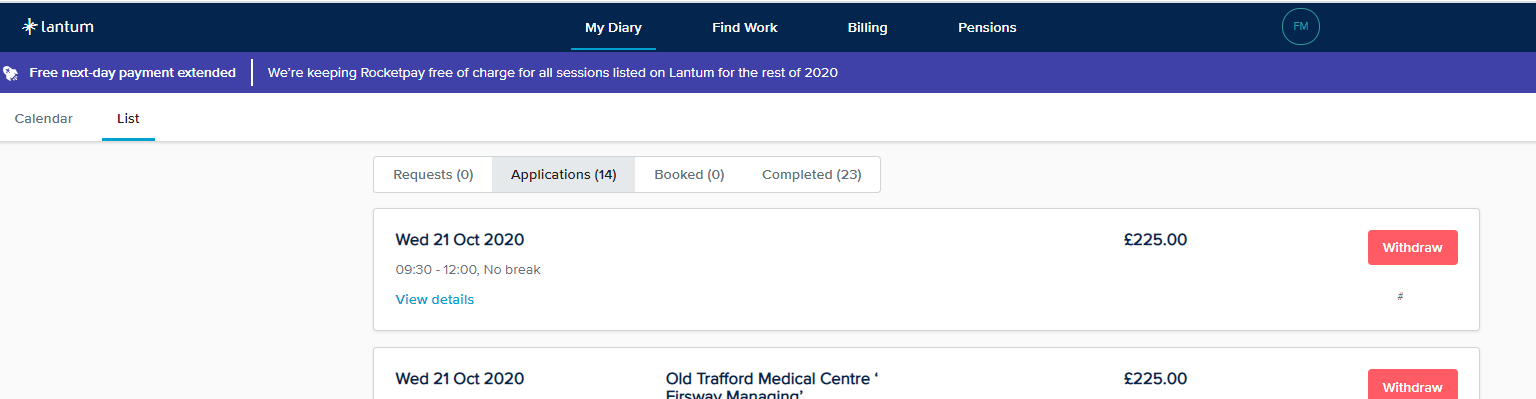Open the Find Work page

745,28
